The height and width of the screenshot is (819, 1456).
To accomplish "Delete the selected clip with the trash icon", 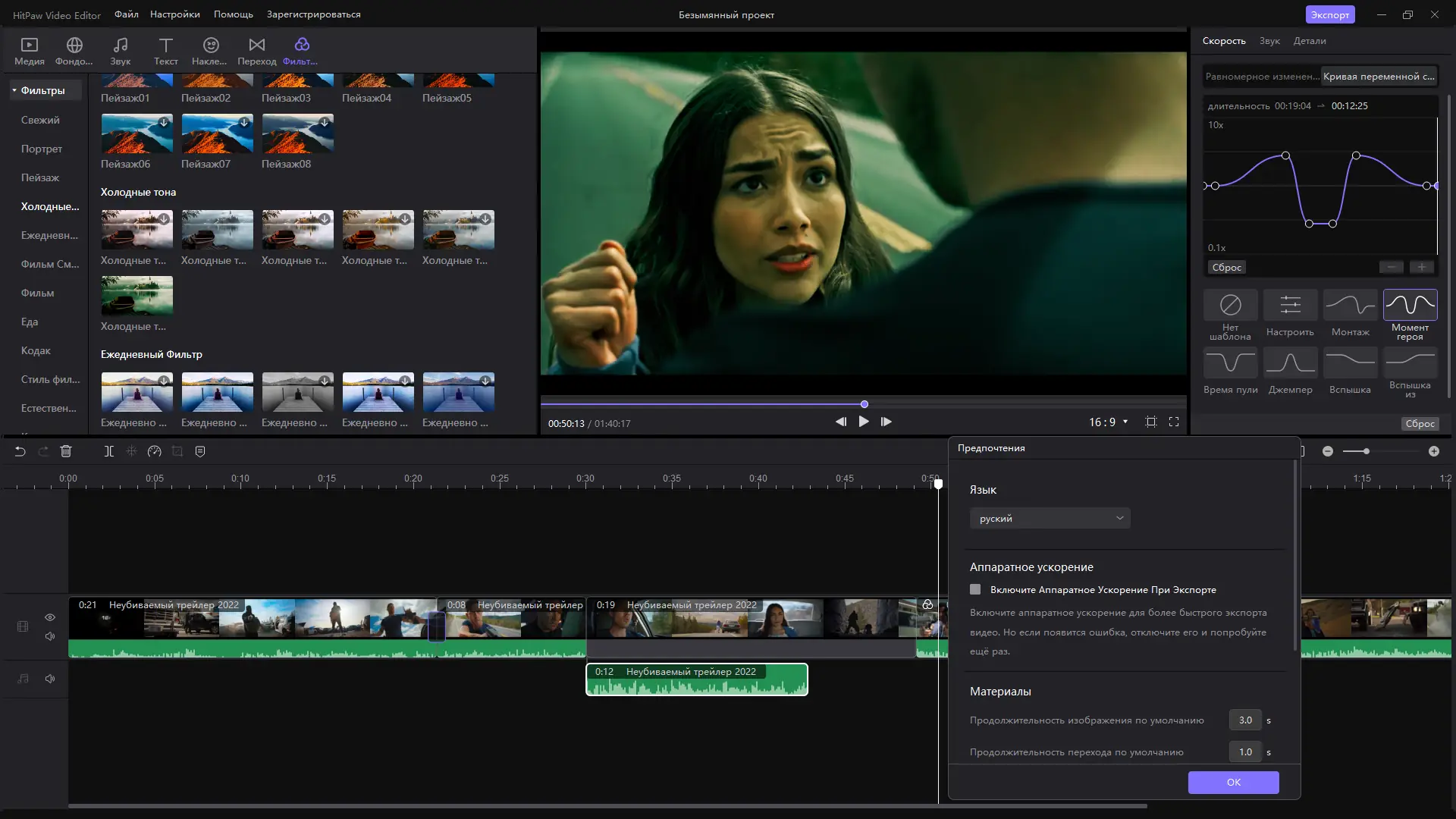I will pos(66,451).
